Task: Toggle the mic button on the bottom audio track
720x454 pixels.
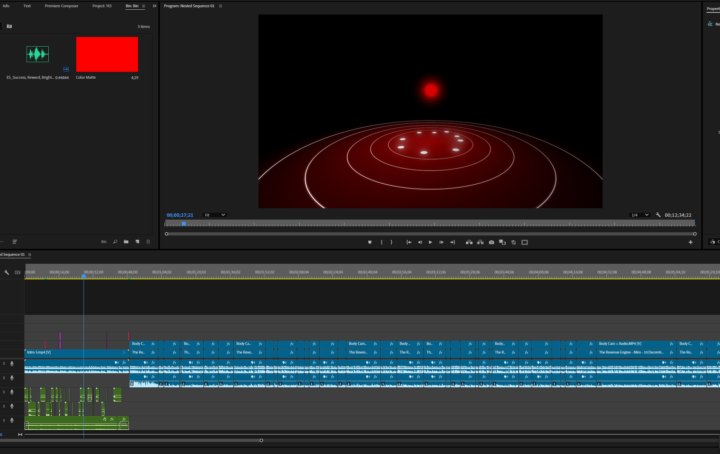Action: point(12,420)
